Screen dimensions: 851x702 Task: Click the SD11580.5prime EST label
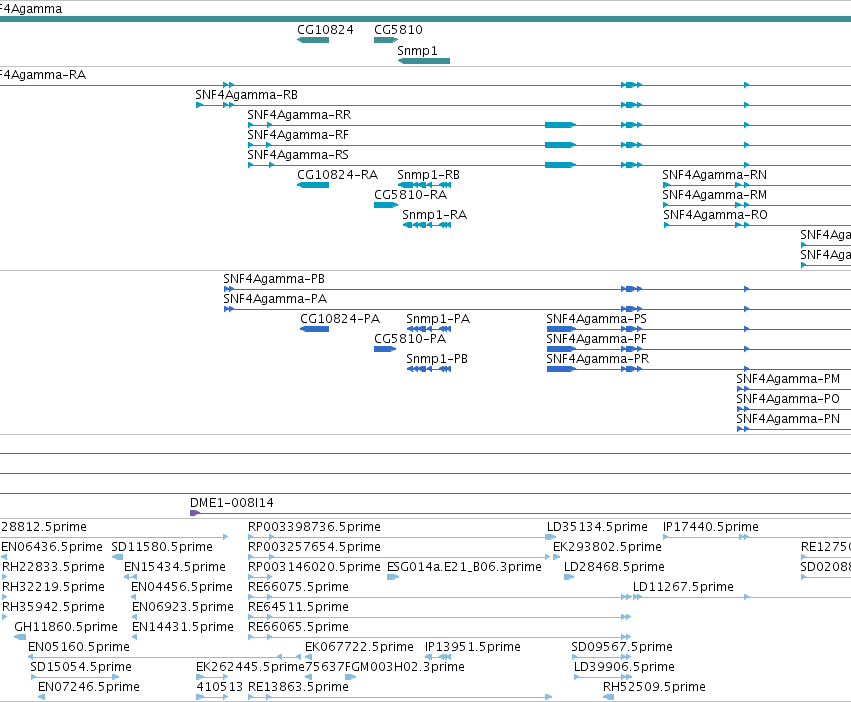point(162,547)
